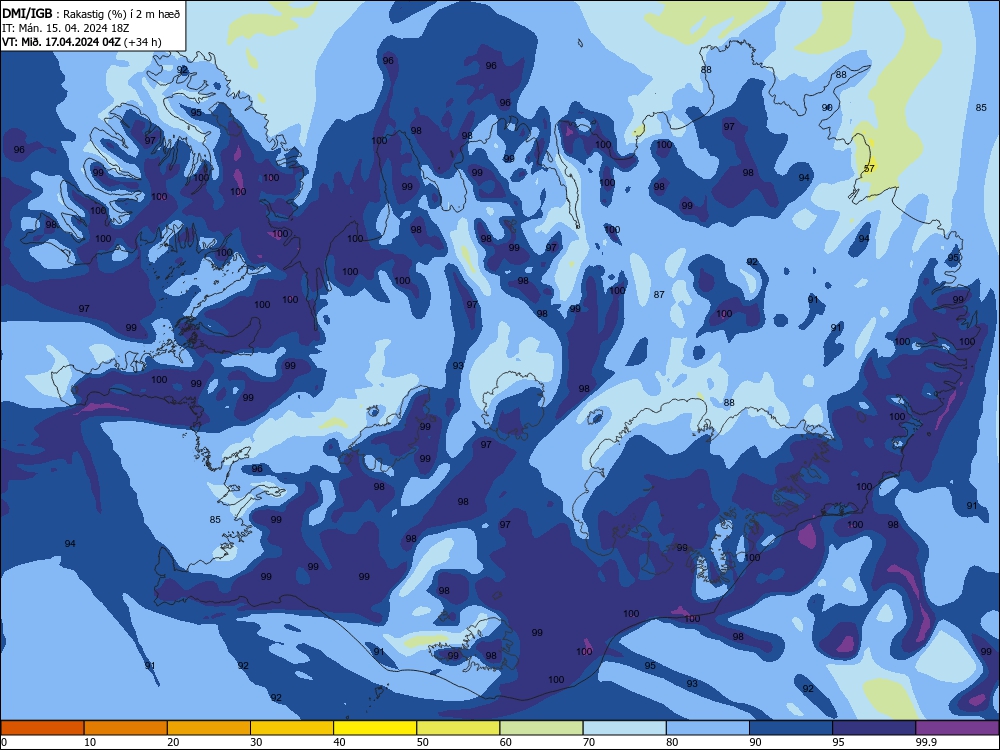The height and width of the screenshot is (750, 1000).
Task: Click the '40' tick label in legend
Action: (x=339, y=742)
